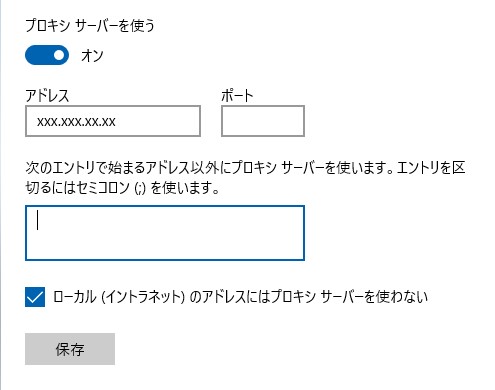Click inside the proxy exceptions text area
Screen dimensions: 495x390
click(x=165, y=233)
